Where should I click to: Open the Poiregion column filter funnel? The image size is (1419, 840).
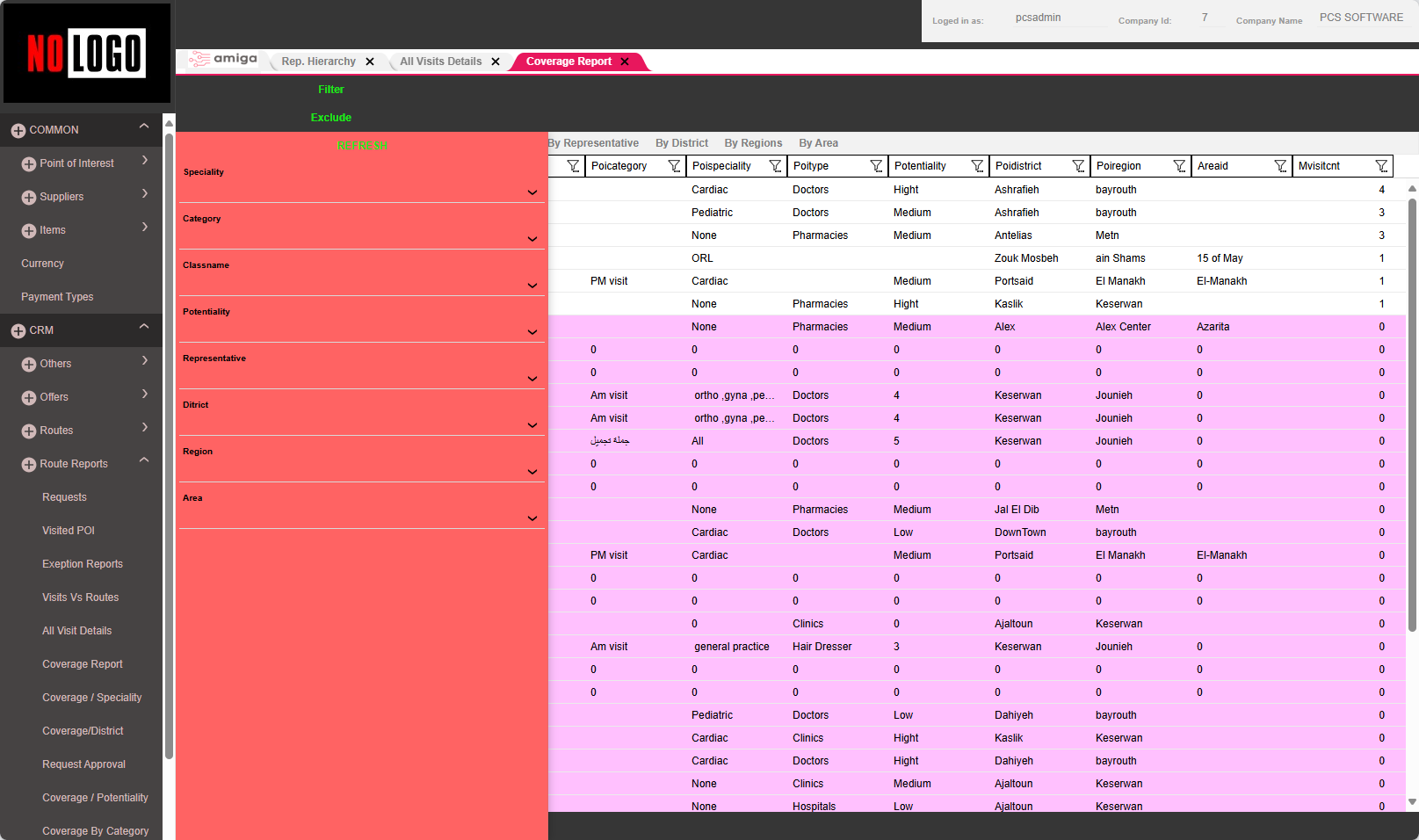pos(1179,166)
